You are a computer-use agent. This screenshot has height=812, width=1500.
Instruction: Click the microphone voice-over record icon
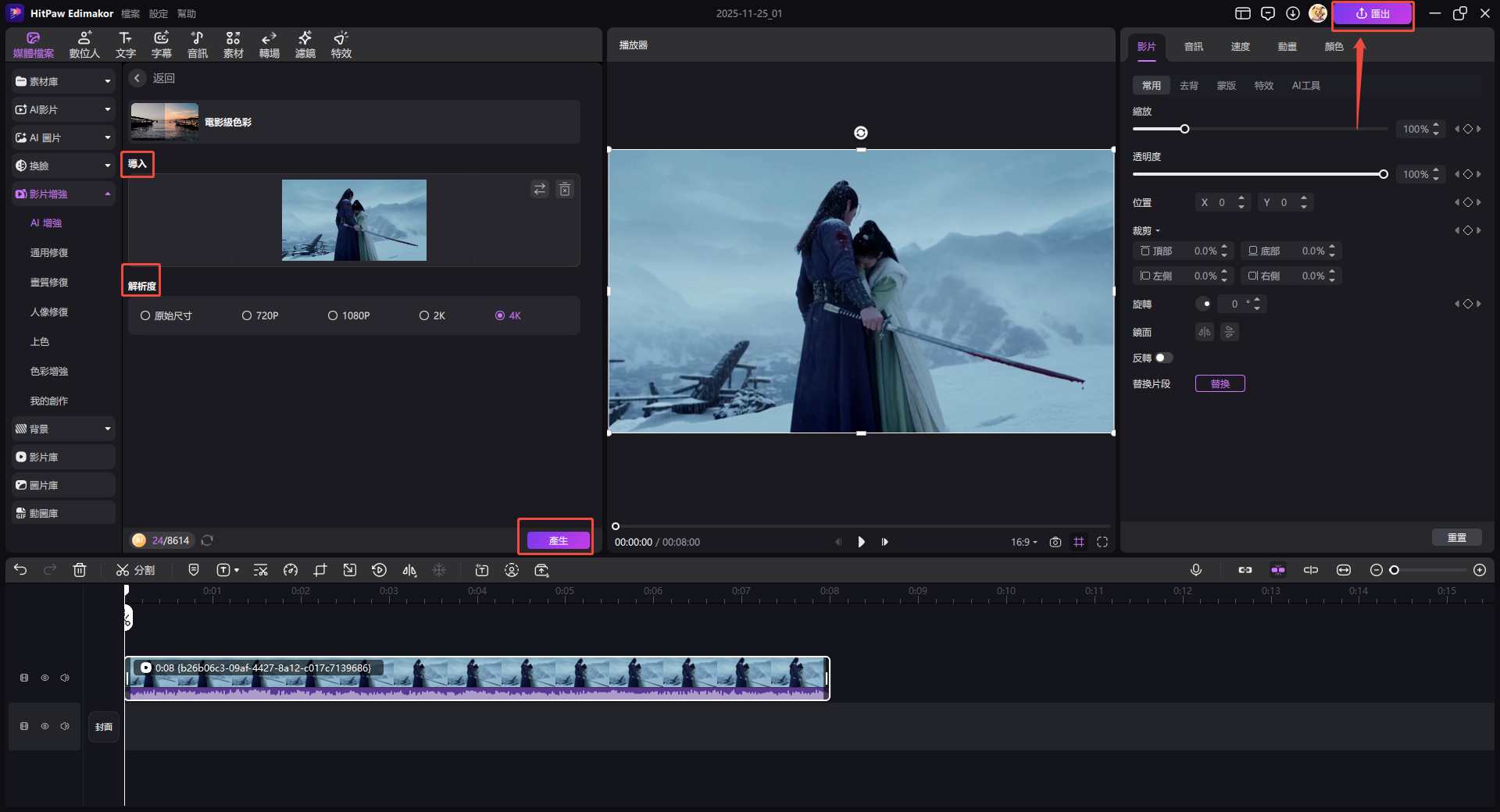pyautogui.click(x=1195, y=570)
